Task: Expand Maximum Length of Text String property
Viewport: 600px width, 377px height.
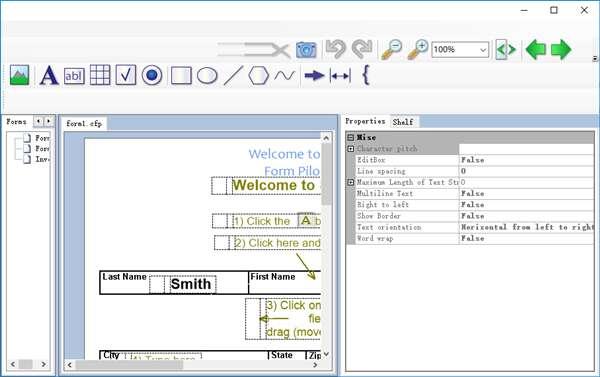Action: coord(351,183)
